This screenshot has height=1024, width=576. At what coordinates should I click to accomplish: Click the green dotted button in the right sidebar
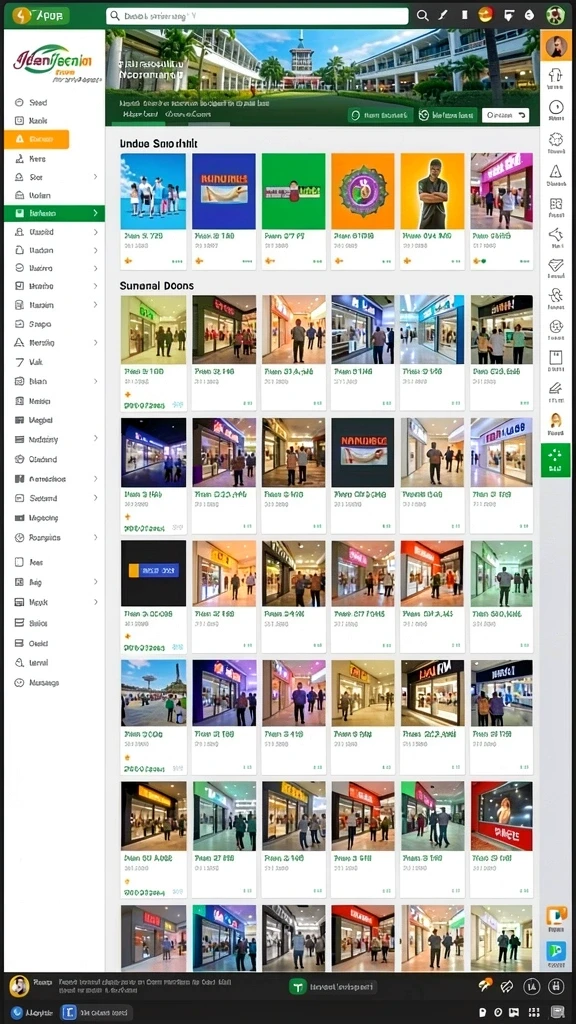(x=556, y=460)
